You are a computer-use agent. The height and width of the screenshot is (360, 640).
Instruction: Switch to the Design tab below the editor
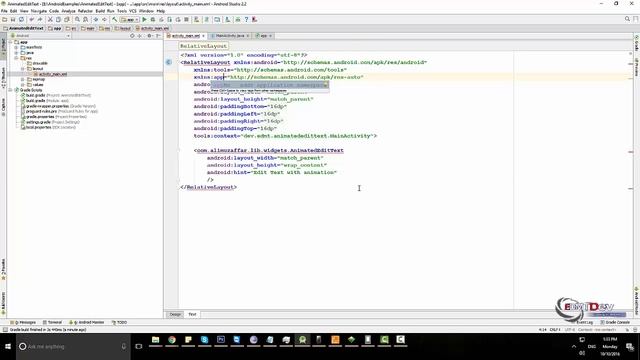(175, 314)
